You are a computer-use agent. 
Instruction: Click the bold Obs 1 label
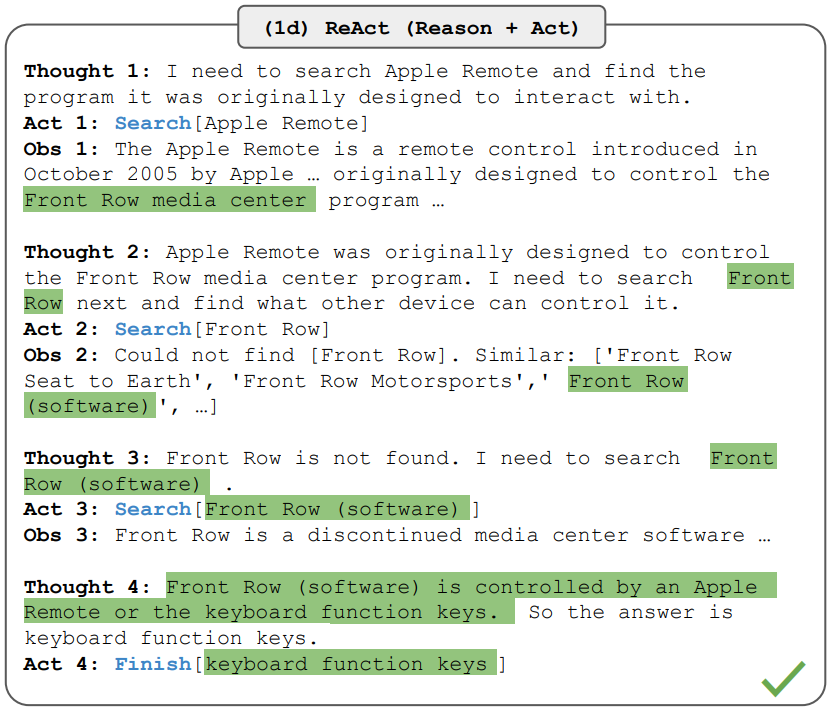(x=62, y=149)
